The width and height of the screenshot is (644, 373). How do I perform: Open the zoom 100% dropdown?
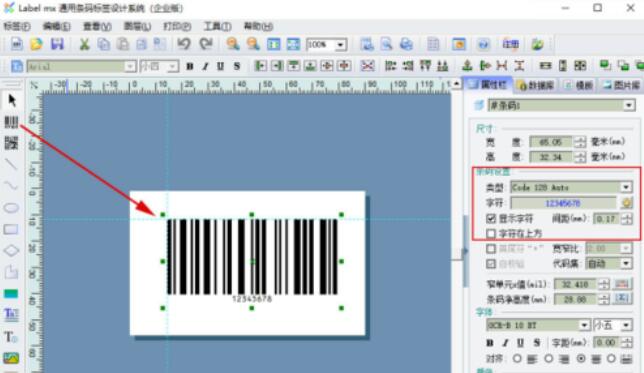point(340,44)
